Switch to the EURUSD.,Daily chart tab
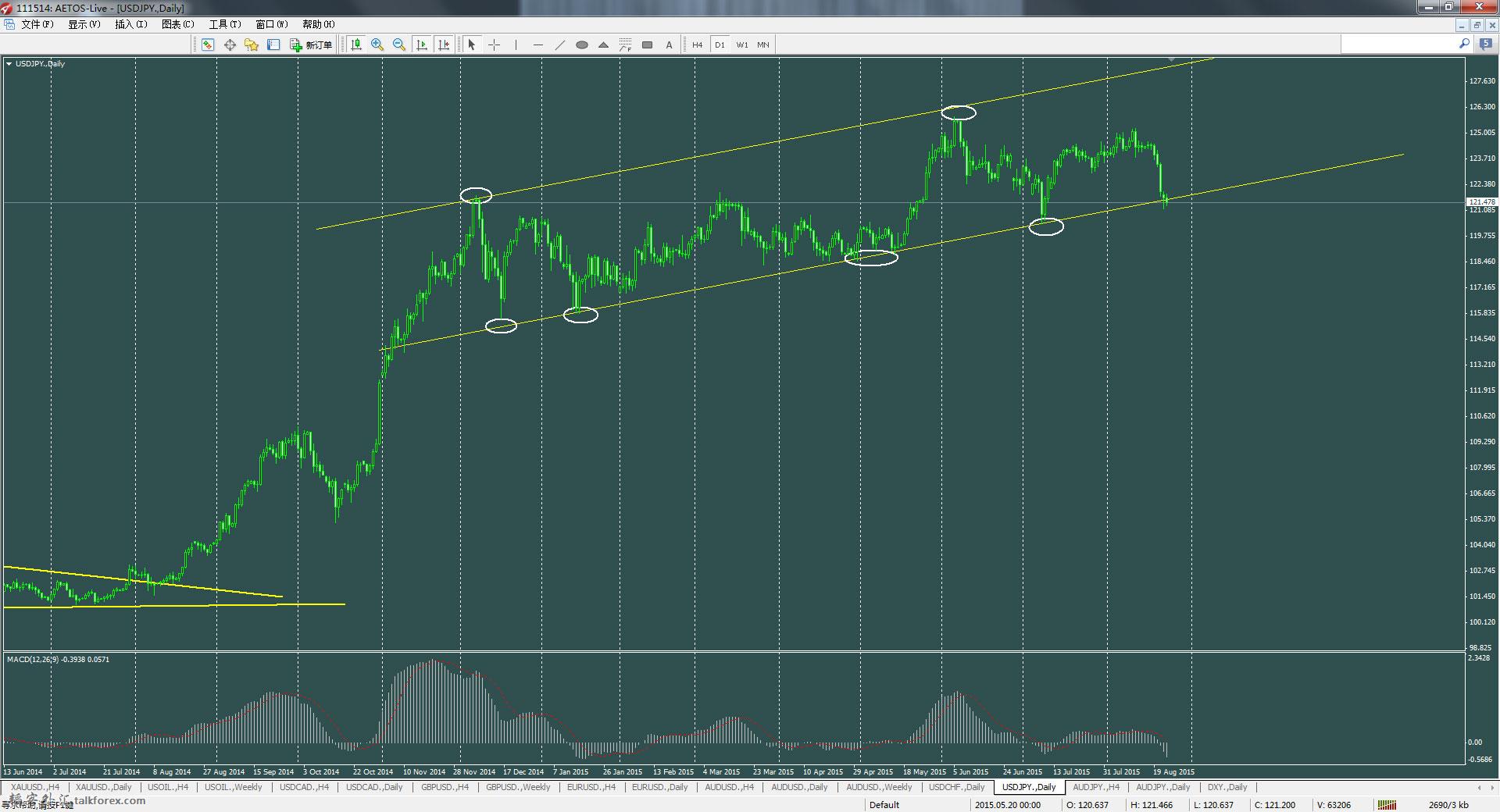Viewport: 1500px width, 812px height. pos(660,787)
